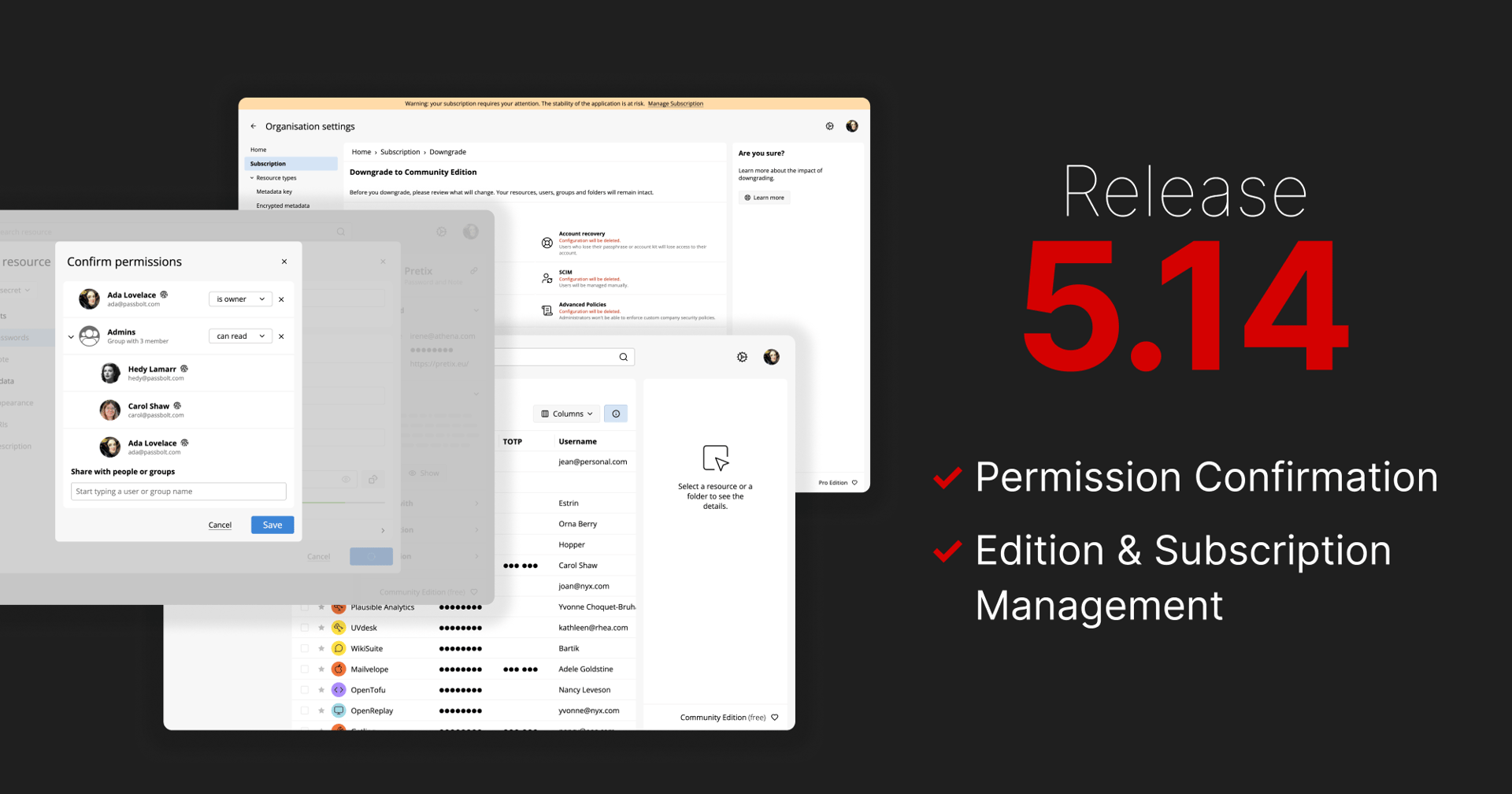The width and height of the screenshot is (1512, 794).
Task: Collapse the Admins group member list
Action: (x=71, y=337)
